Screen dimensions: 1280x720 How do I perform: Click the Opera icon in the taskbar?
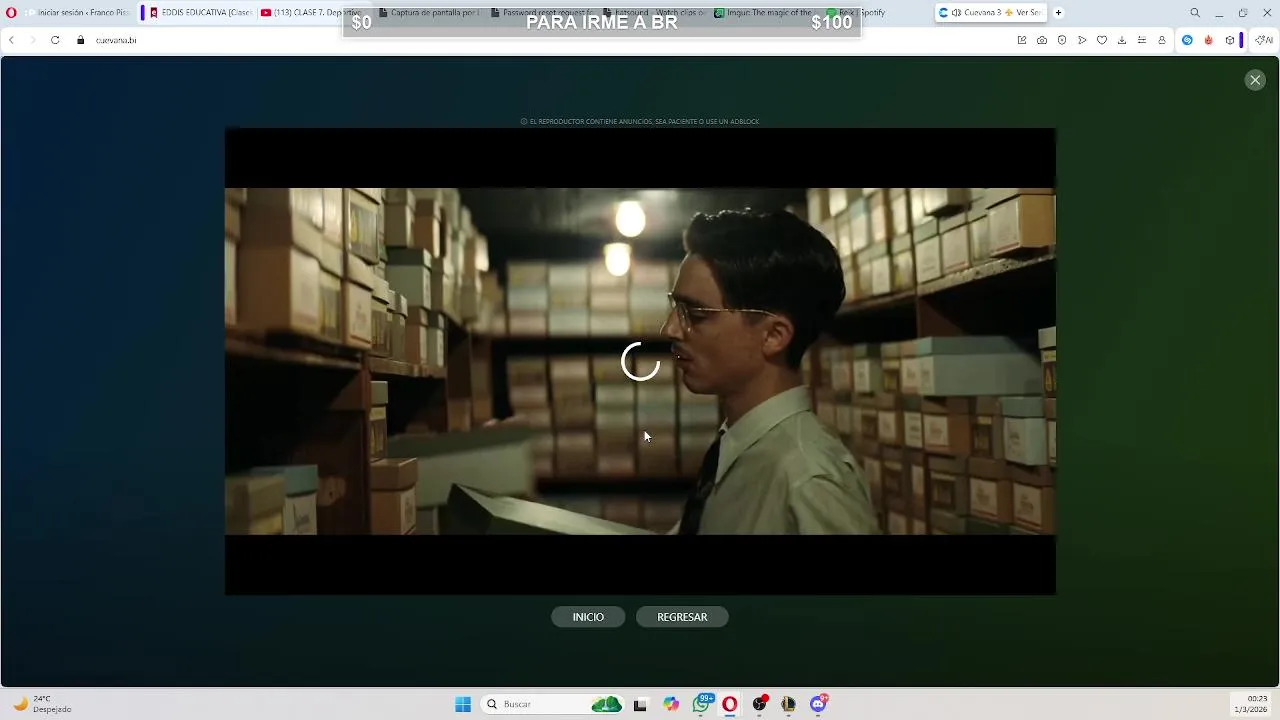click(730, 704)
